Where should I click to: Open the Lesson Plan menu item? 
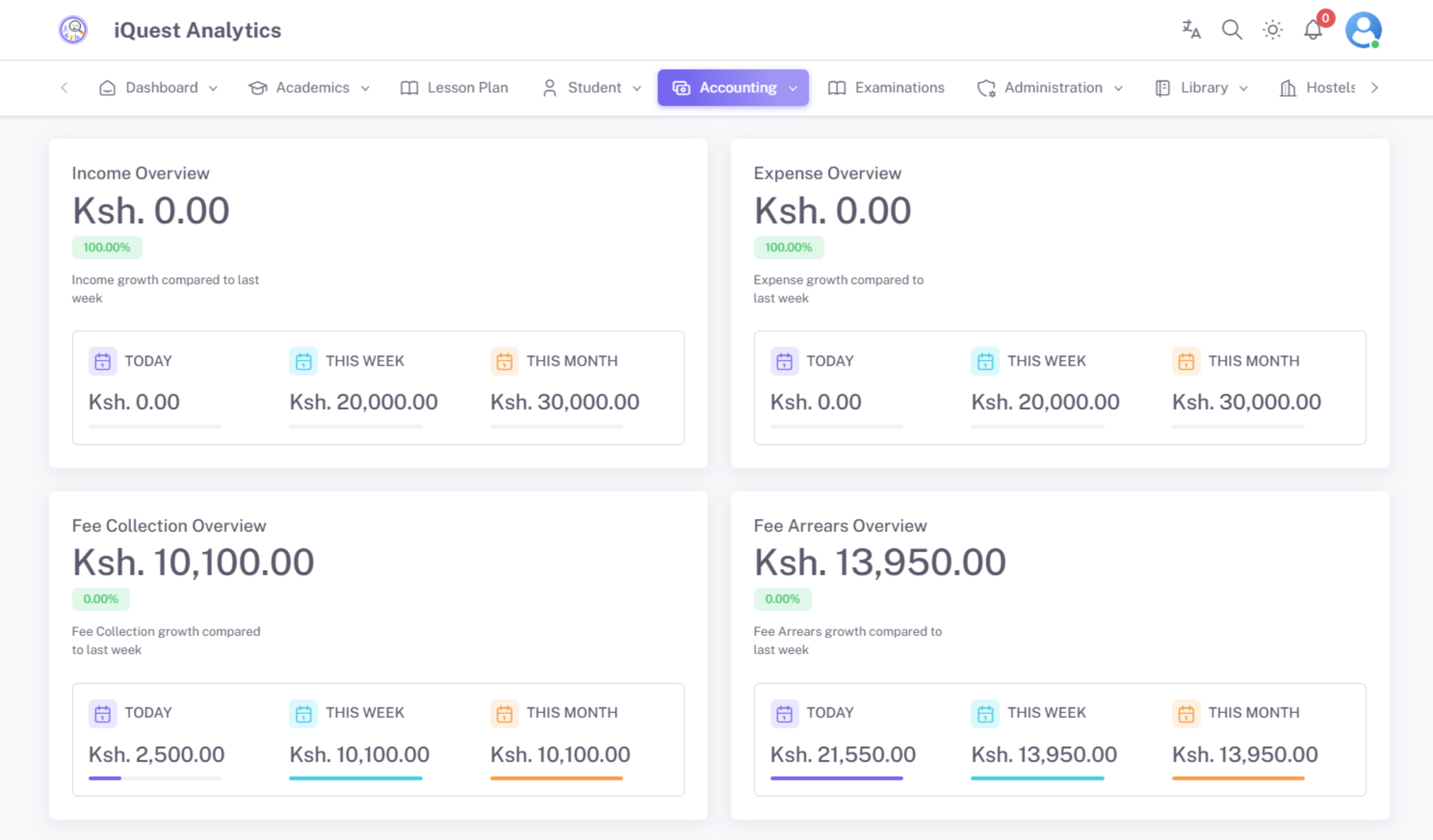click(x=454, y=88)
